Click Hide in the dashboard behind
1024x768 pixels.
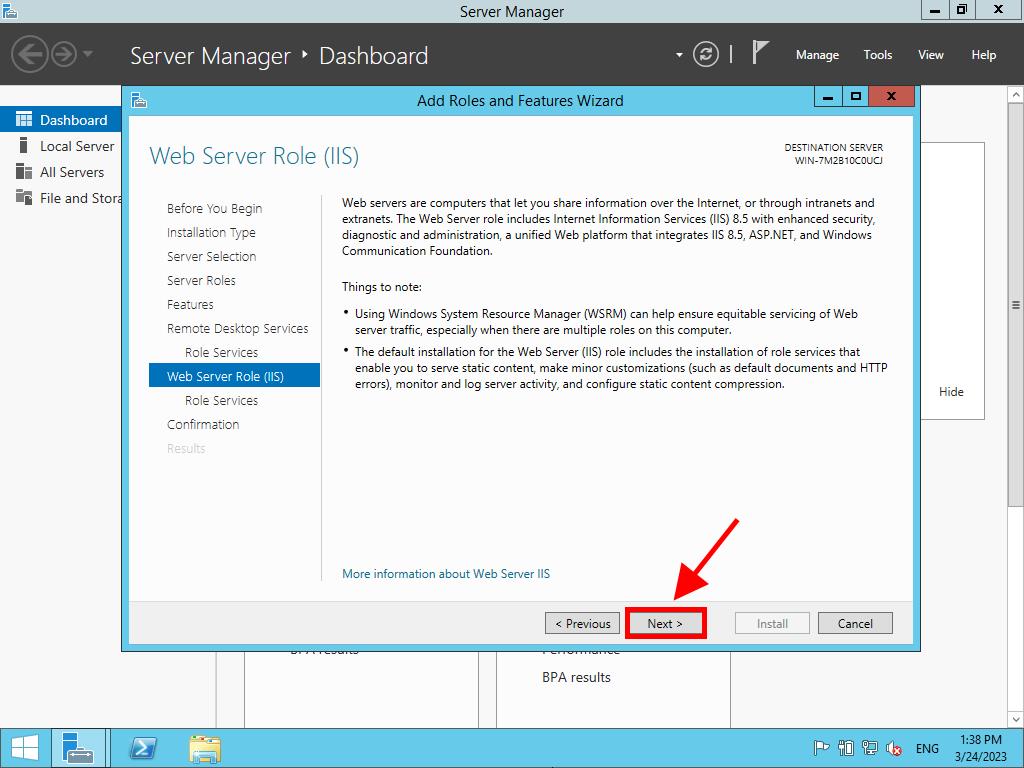(951, 391)
